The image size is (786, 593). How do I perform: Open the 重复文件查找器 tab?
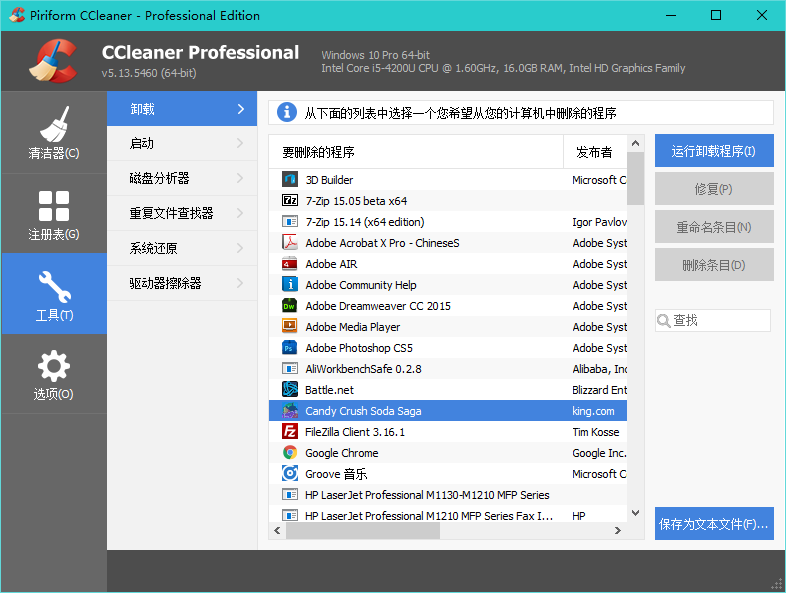coord(182,213)
